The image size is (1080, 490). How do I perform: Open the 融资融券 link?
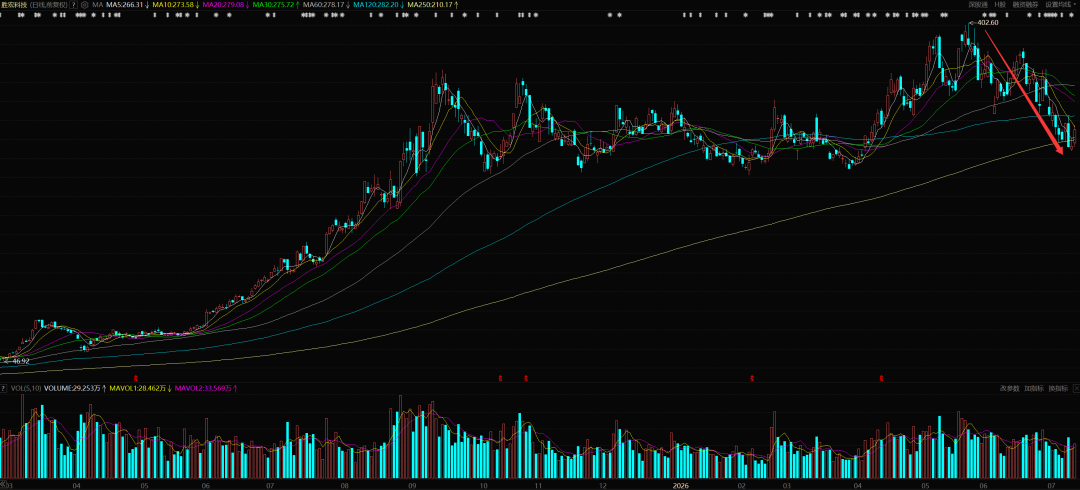[1026, 4]
